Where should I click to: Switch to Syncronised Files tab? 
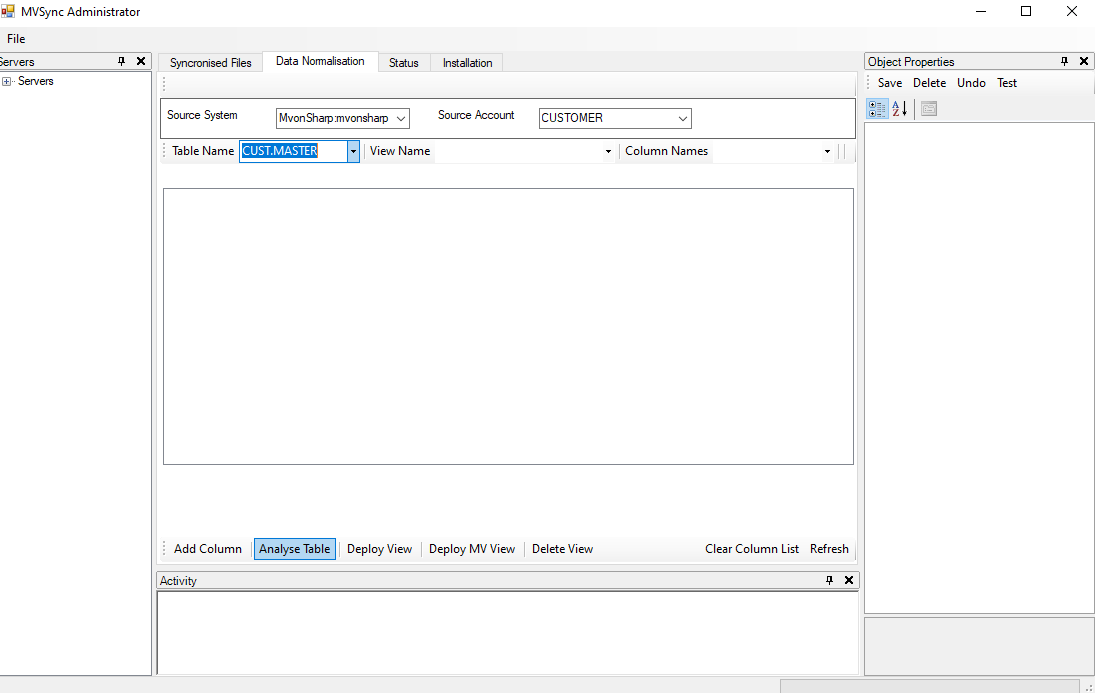210,63
